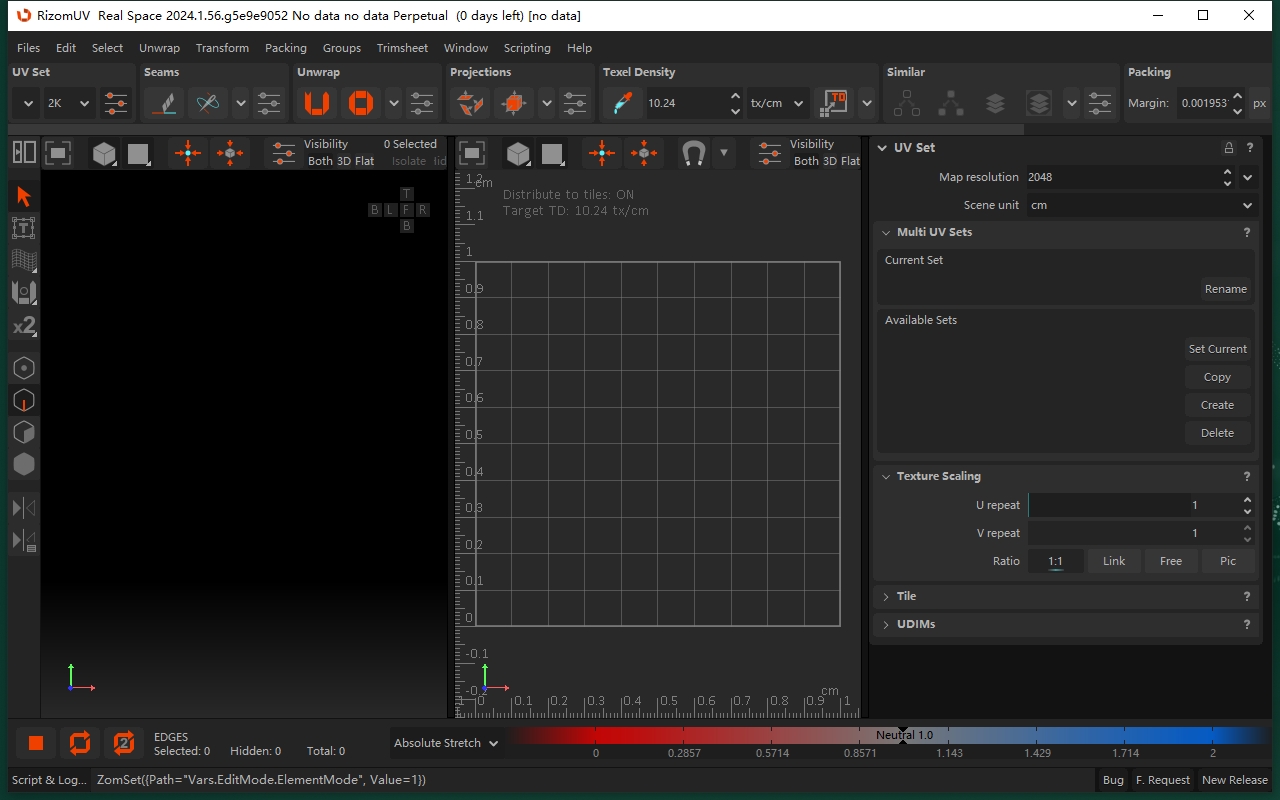
Task: Click the Map resolution 2048 field
Action: (1124, 177)
